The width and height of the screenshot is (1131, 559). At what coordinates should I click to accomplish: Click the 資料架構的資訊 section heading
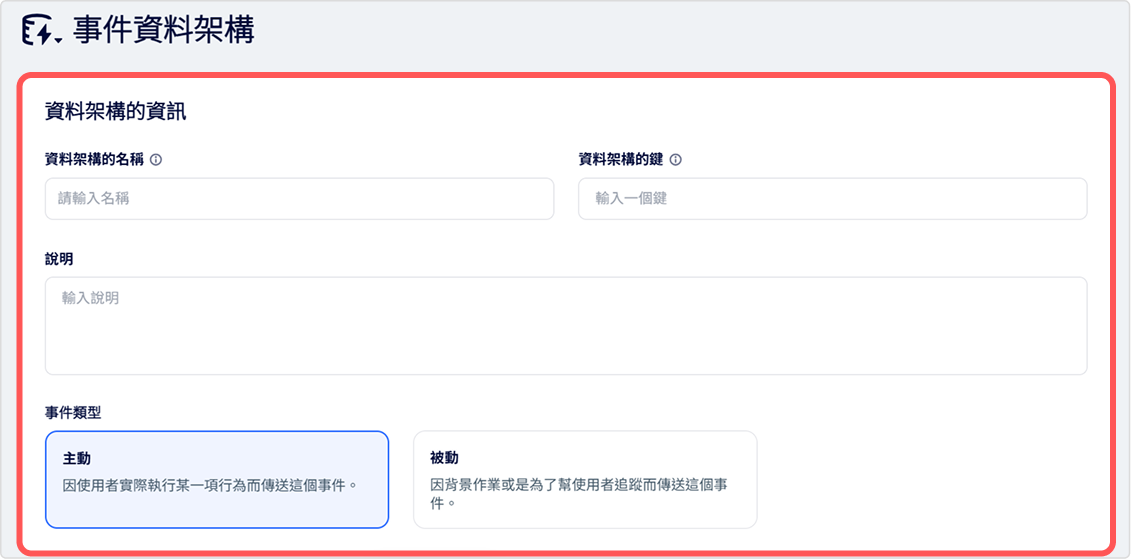pos(115,112)
